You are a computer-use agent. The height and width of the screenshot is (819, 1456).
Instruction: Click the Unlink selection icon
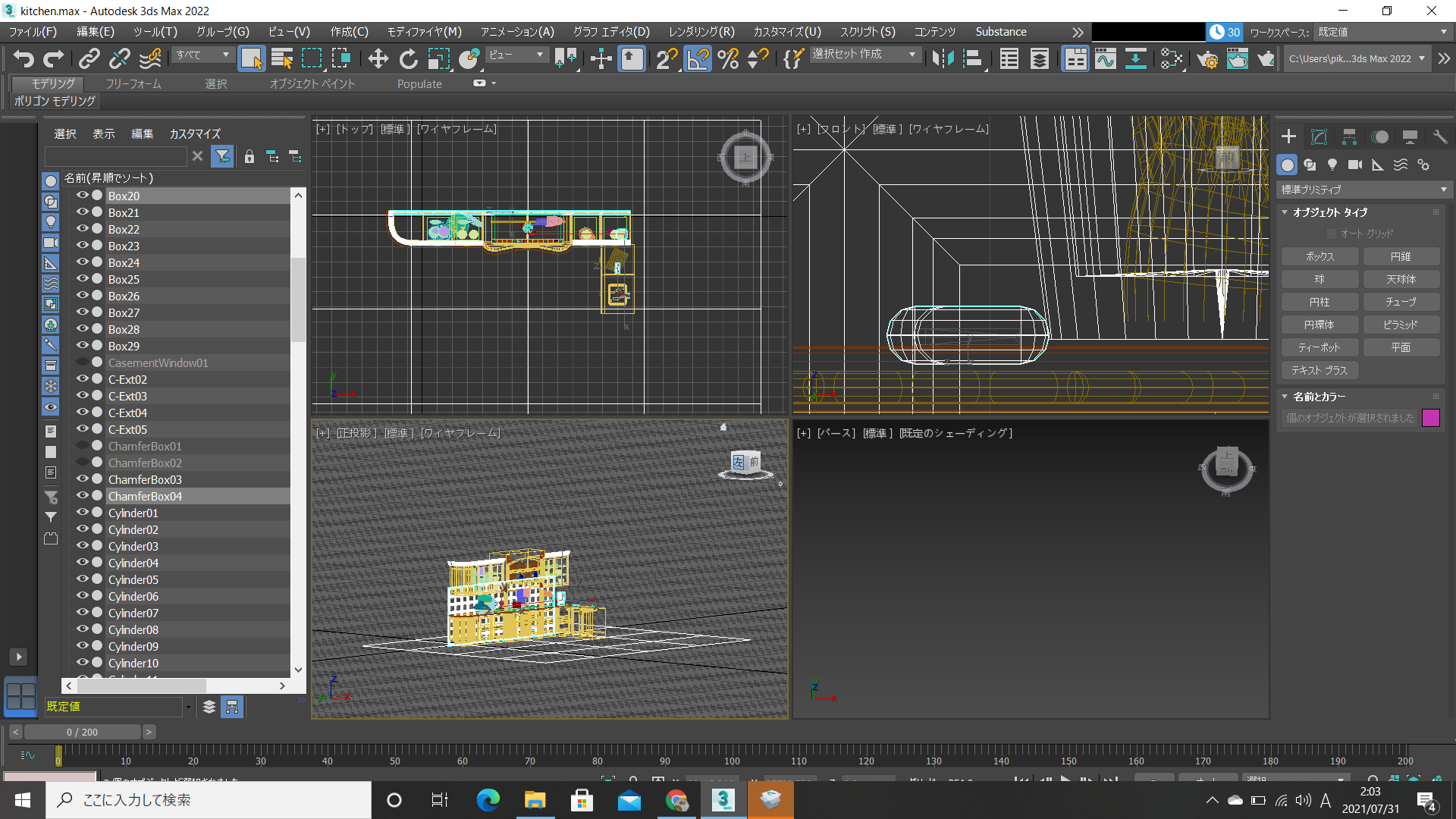click(119, 58)
